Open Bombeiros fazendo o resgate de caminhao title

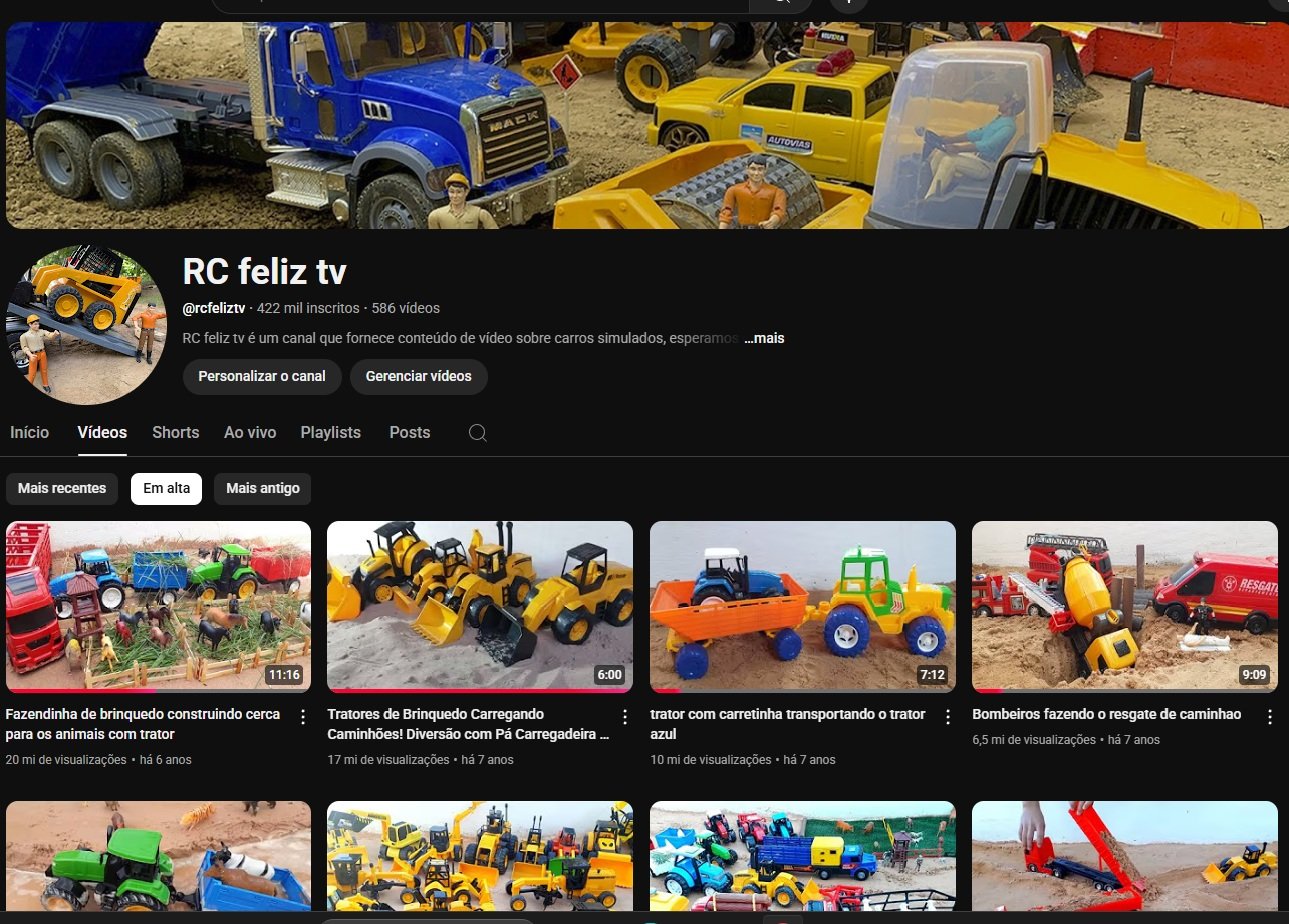[1107, 714]
